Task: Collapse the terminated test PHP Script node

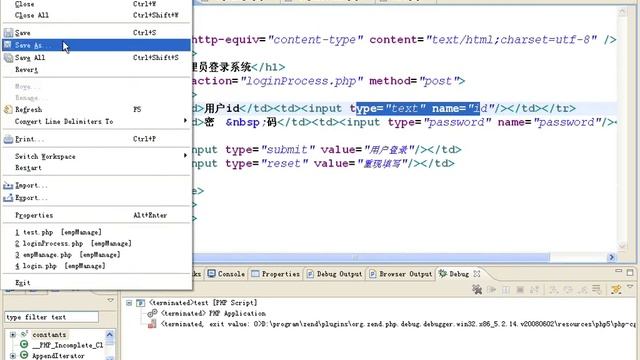Action: click(x=129, y=303)
